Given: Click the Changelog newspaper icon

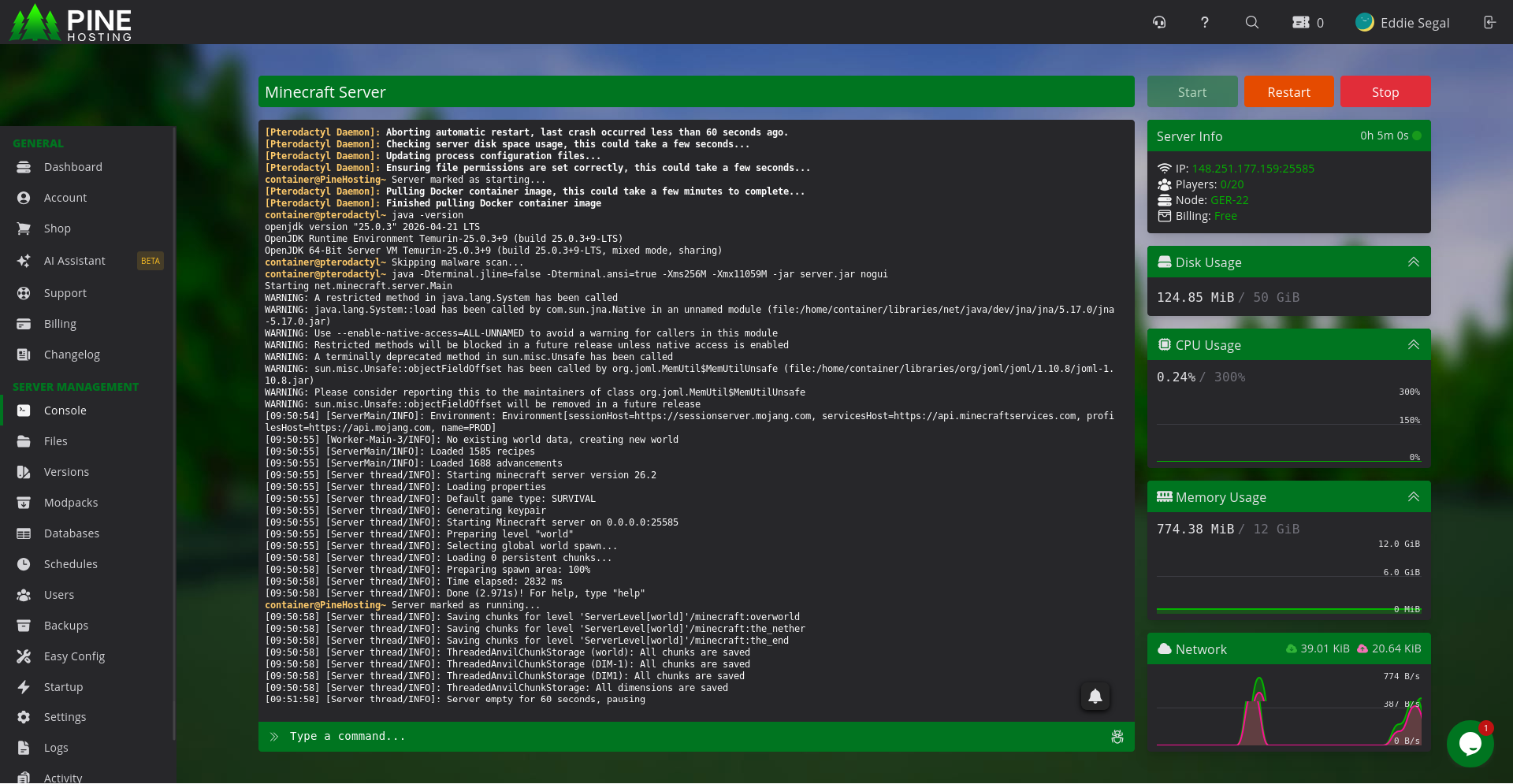Looking at the screenshot, I should (24, 355).
